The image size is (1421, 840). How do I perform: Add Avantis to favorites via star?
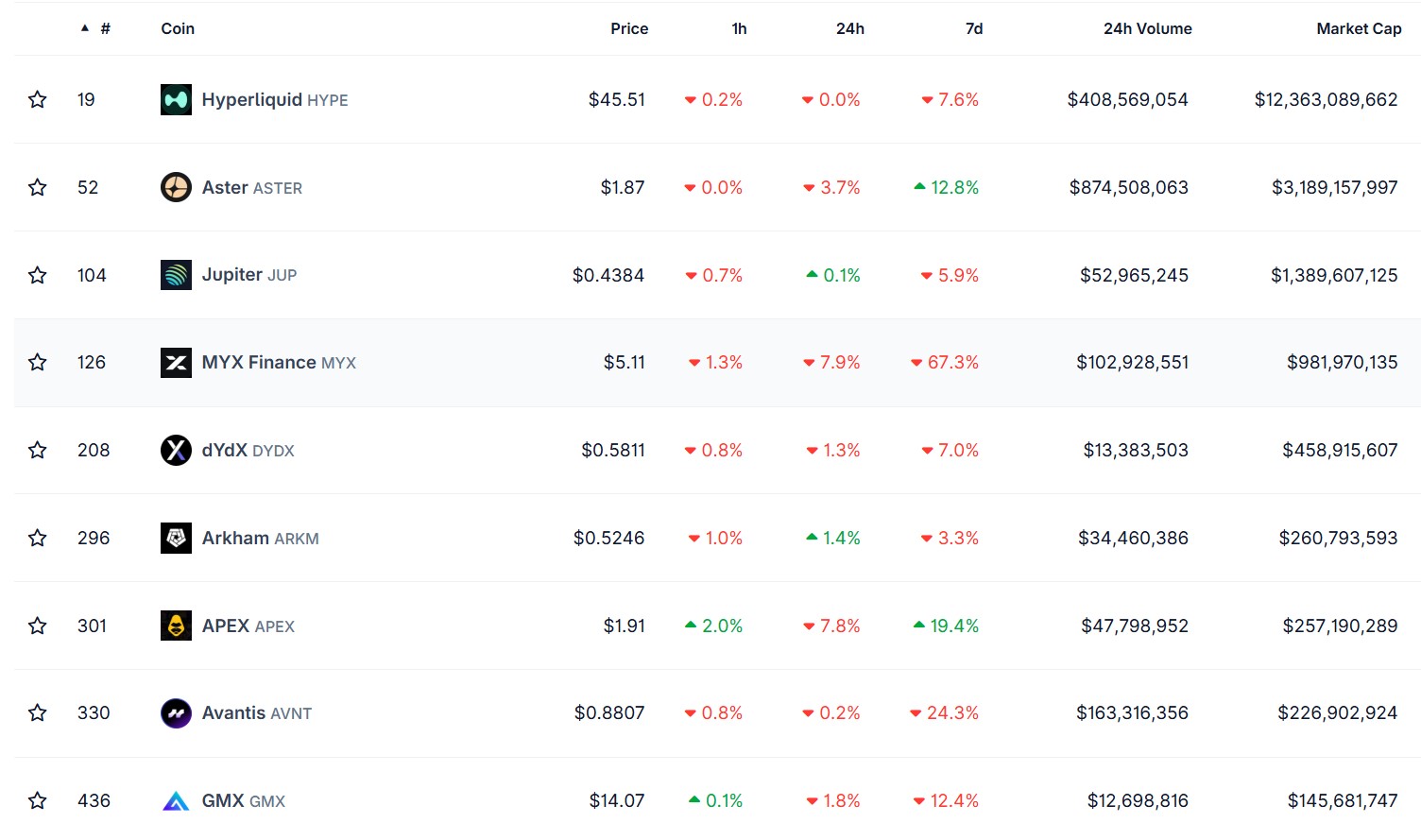[38, 713]
